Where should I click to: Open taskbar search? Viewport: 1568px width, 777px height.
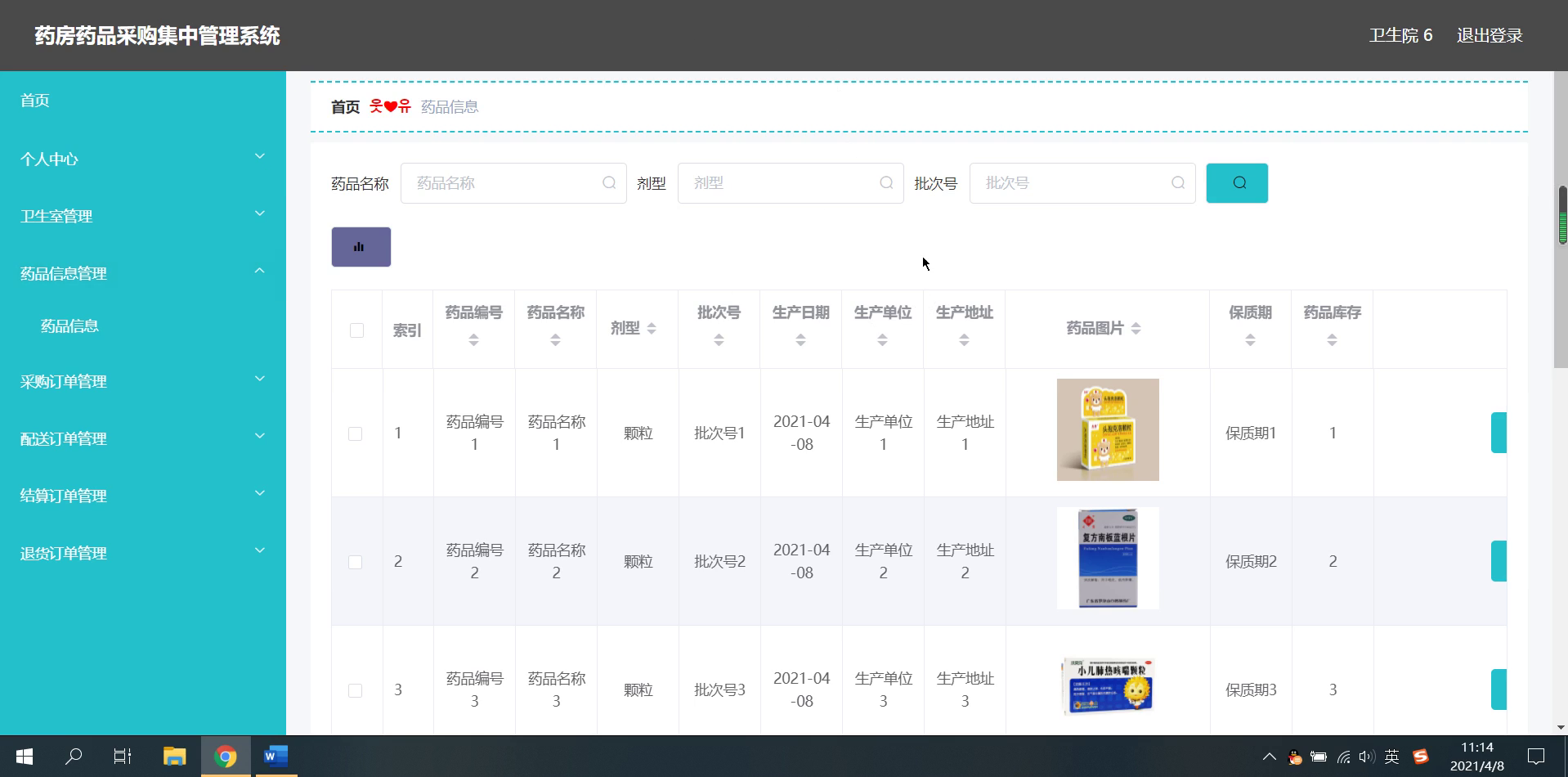coord(74,757)
